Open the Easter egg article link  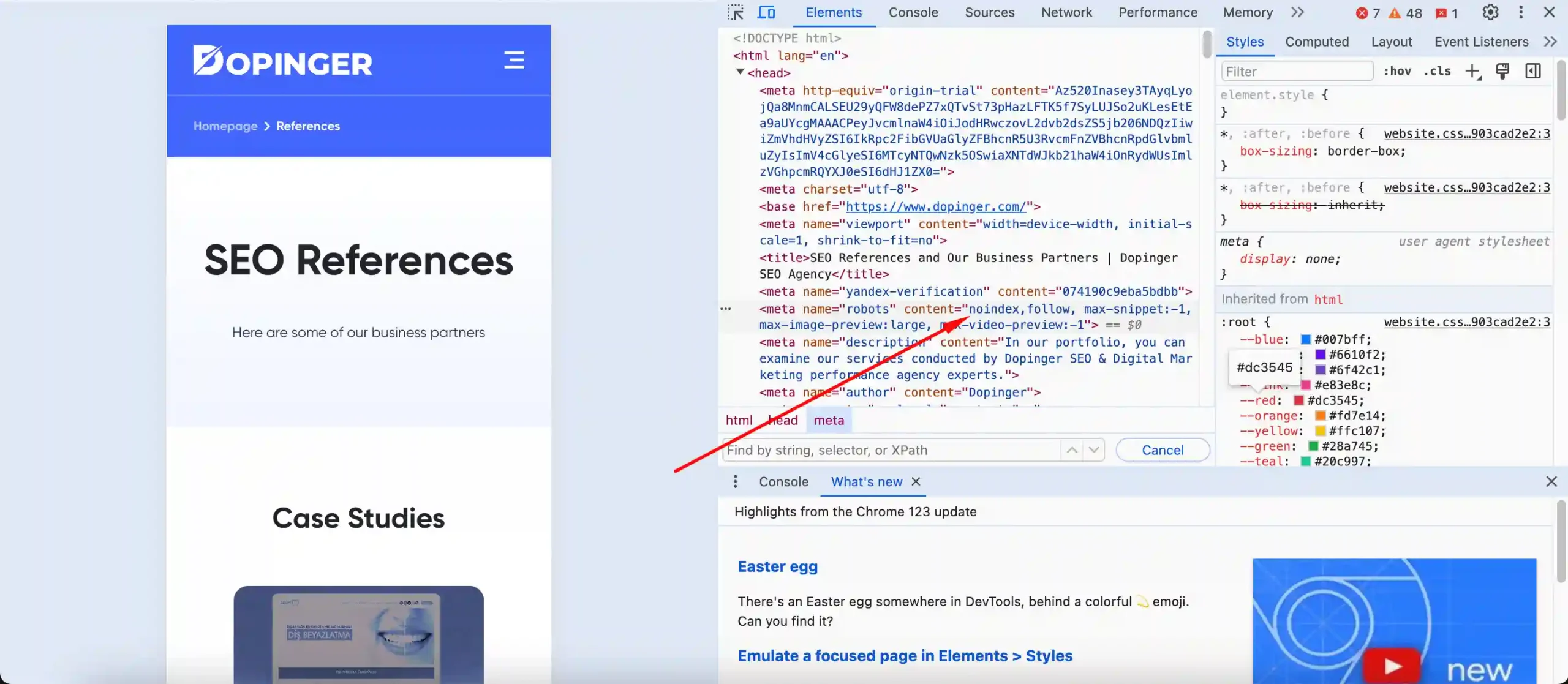777,566
